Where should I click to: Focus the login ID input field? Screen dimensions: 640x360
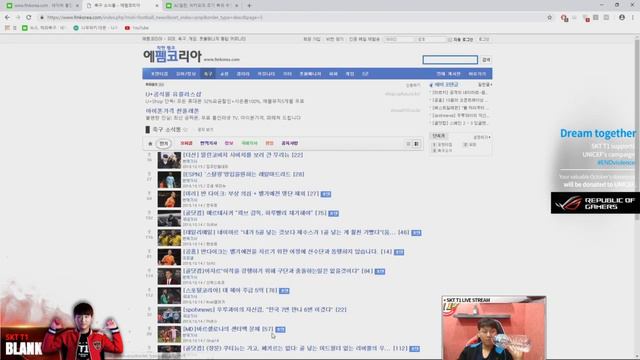(x=399, y=40)
